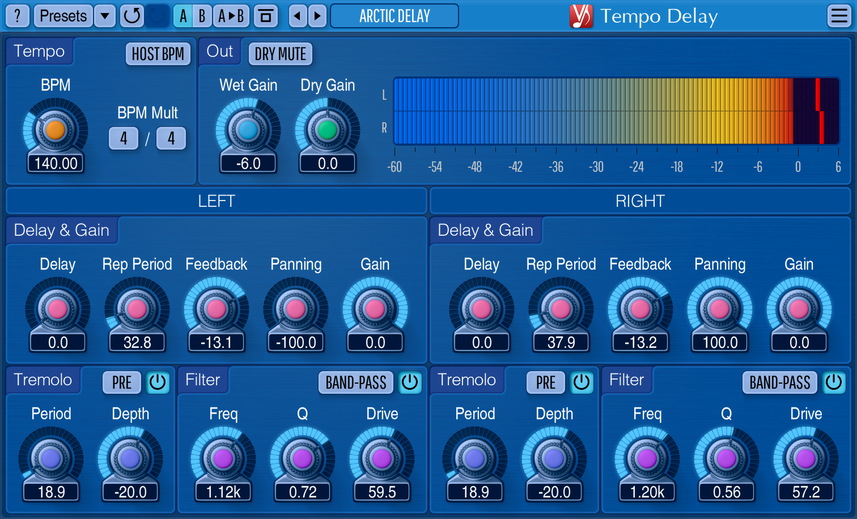Click the HOST BPM button
The width and height of the screenshot is (857, 519).
[x=158, y=54]
